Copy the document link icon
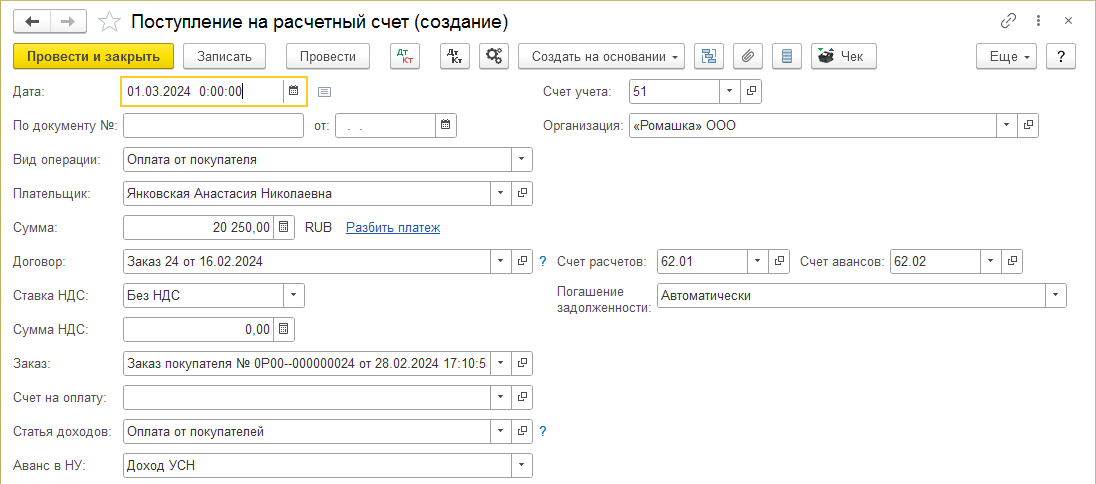 pos(1008,21)
